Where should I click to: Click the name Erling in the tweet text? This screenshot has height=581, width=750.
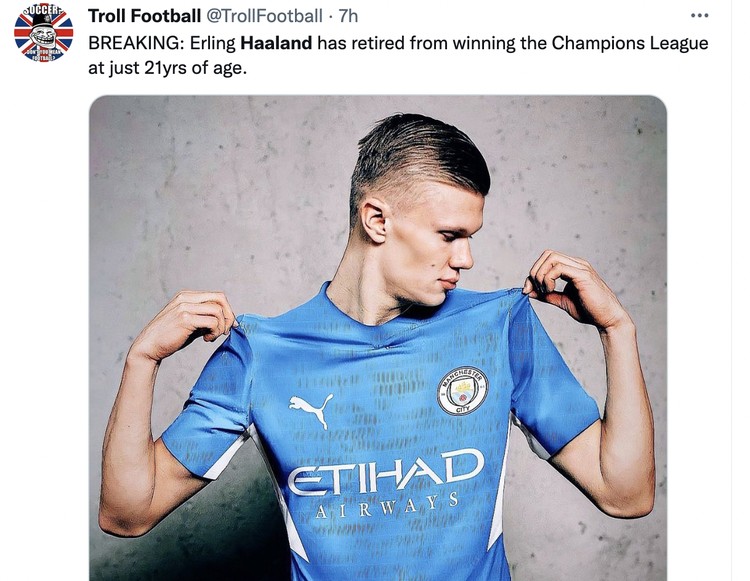(x=213, y=44)
